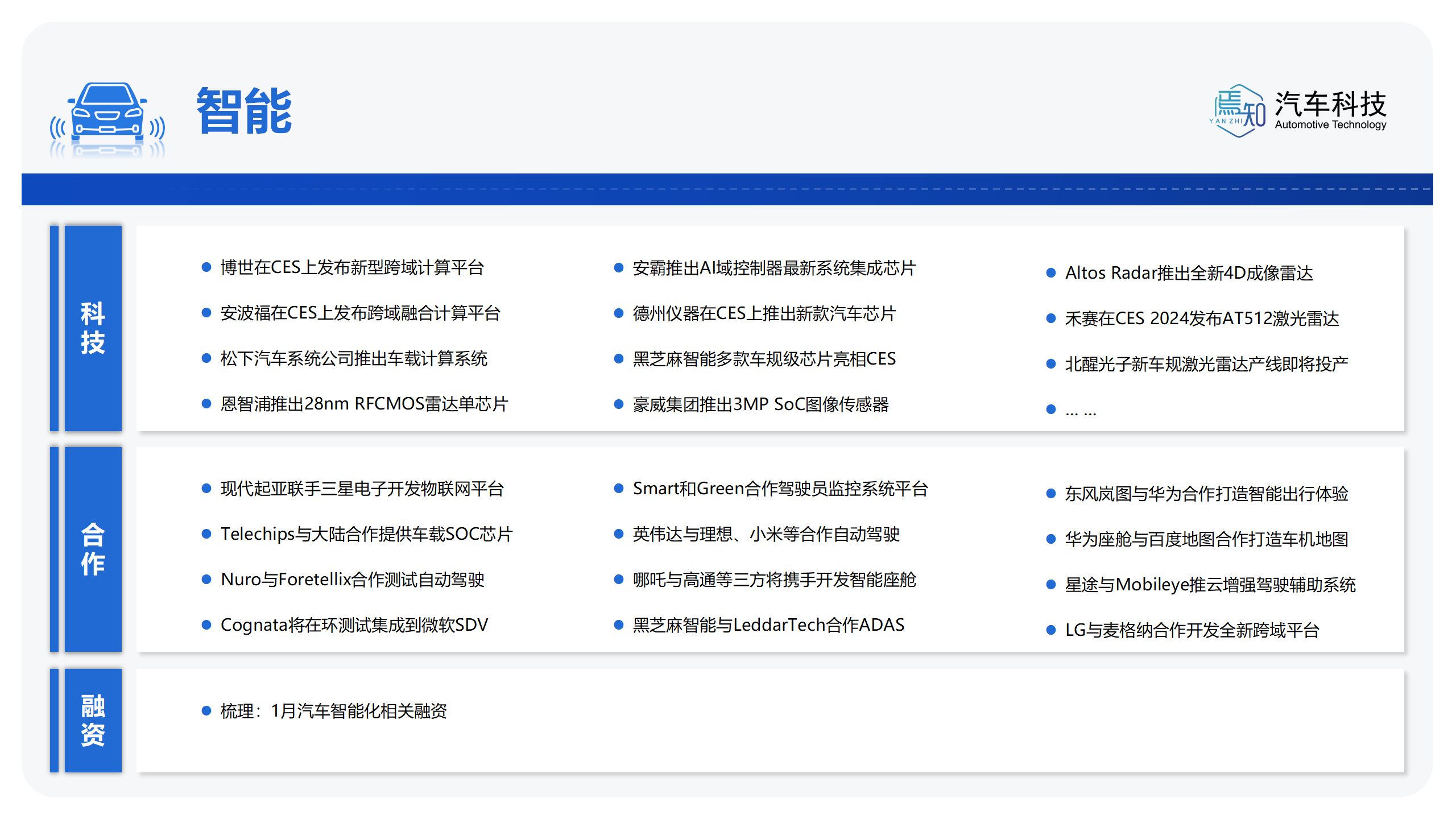Click Nuro与Foretellix合作测试自动驾驶
Screen dimensions: 1456x819
[x=353, y=580]
